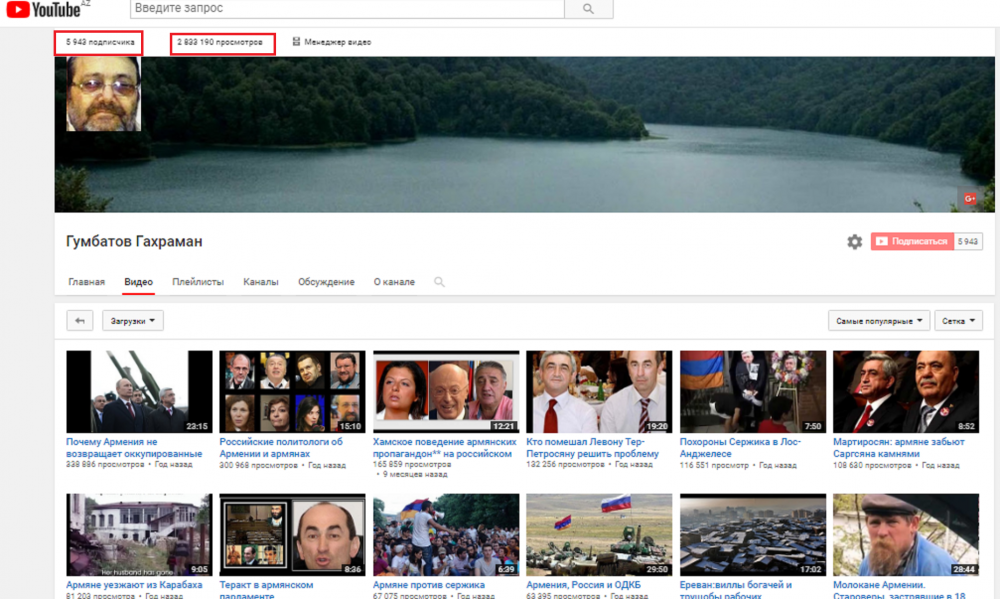This screenshot has height=599, width=1000.
Task: Open the О канале tab
Action: coord(394,282)
